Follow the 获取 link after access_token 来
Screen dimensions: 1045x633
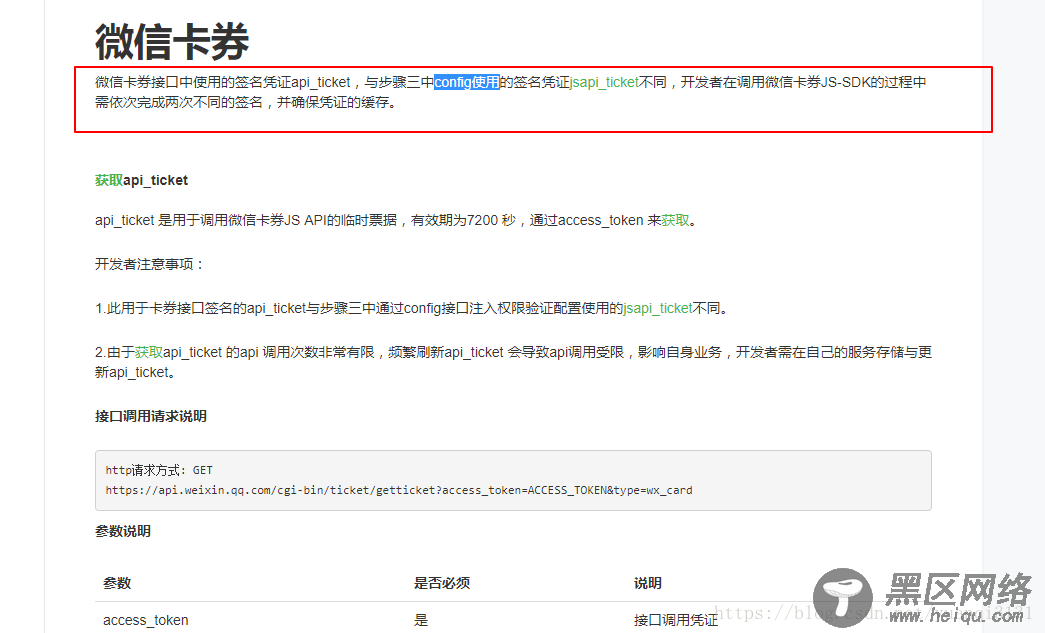tap(675, 221)
